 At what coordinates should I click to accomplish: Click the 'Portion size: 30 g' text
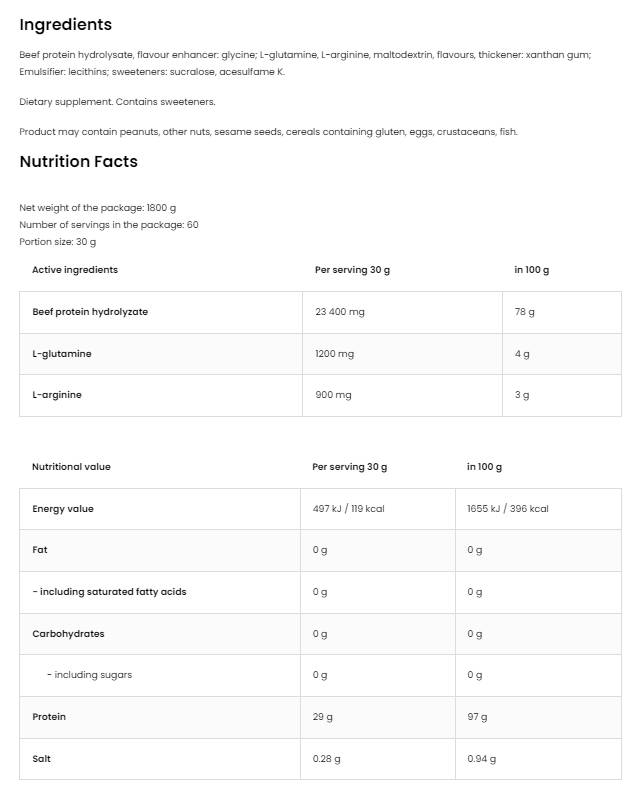click(x=58, y=242)
